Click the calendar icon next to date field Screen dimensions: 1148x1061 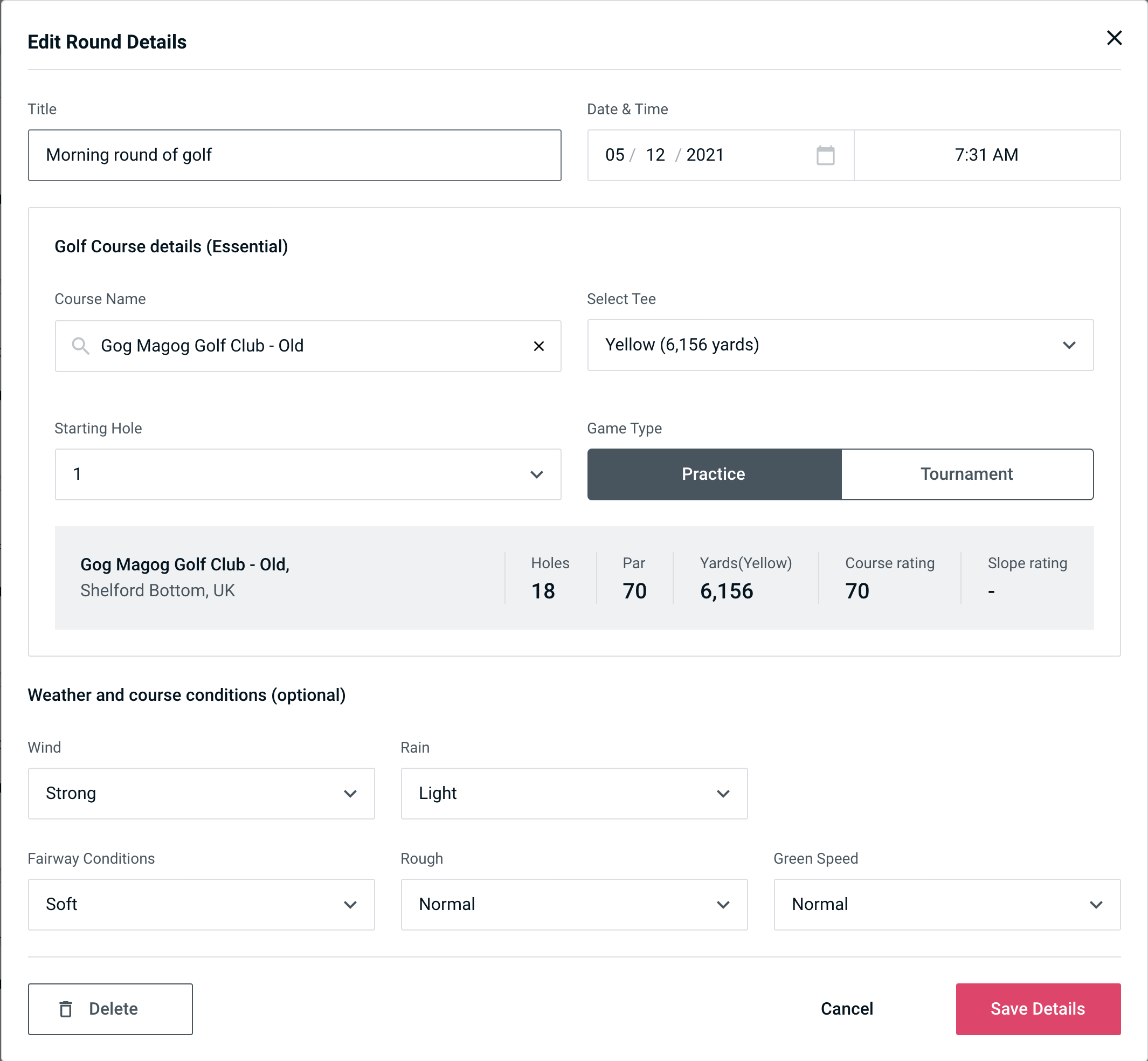[825, 155]
